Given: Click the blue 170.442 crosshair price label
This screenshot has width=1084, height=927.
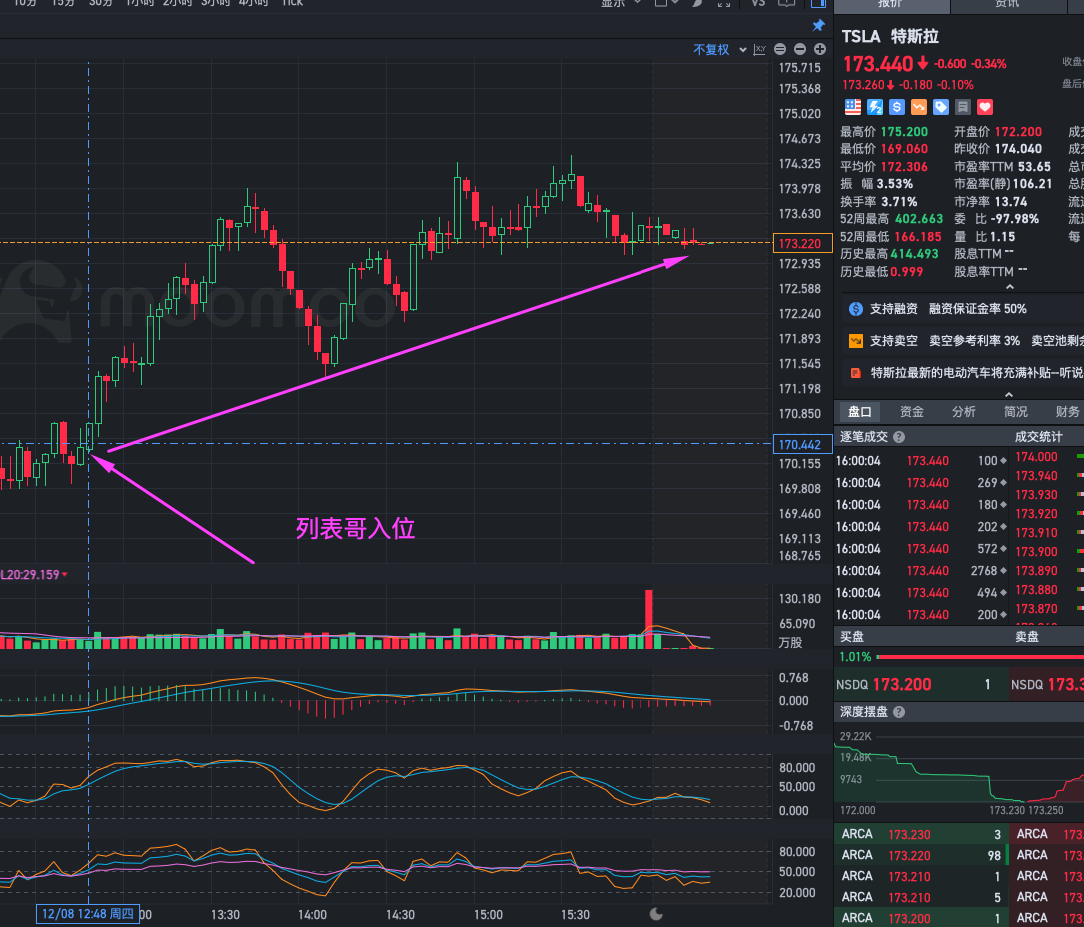Looking at the screenshot, I should (801, 444).
